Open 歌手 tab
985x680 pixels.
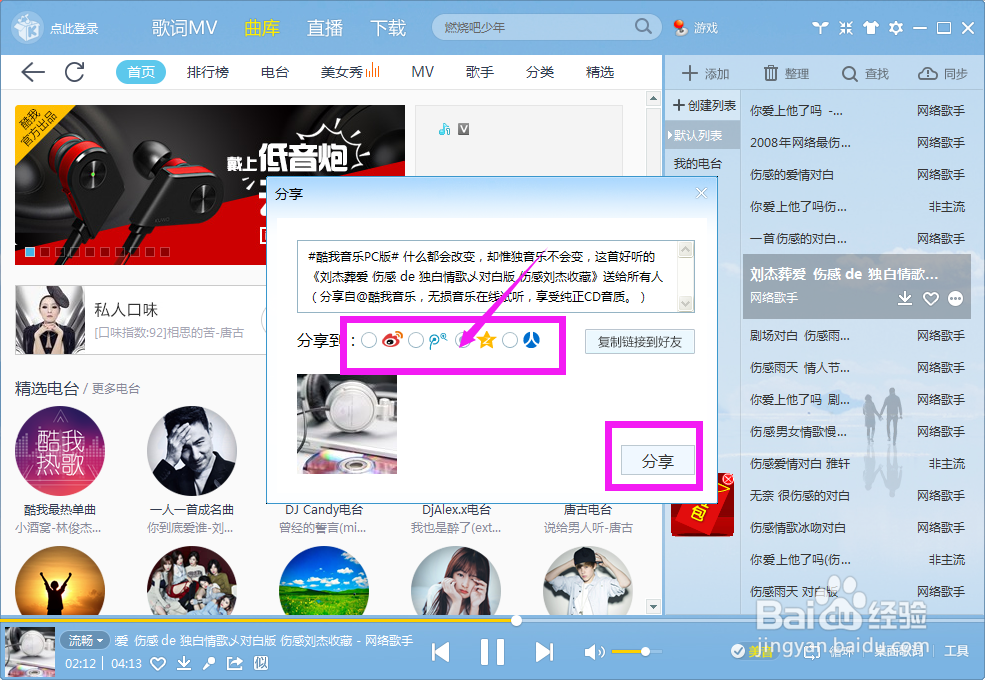tap(480, 72)
